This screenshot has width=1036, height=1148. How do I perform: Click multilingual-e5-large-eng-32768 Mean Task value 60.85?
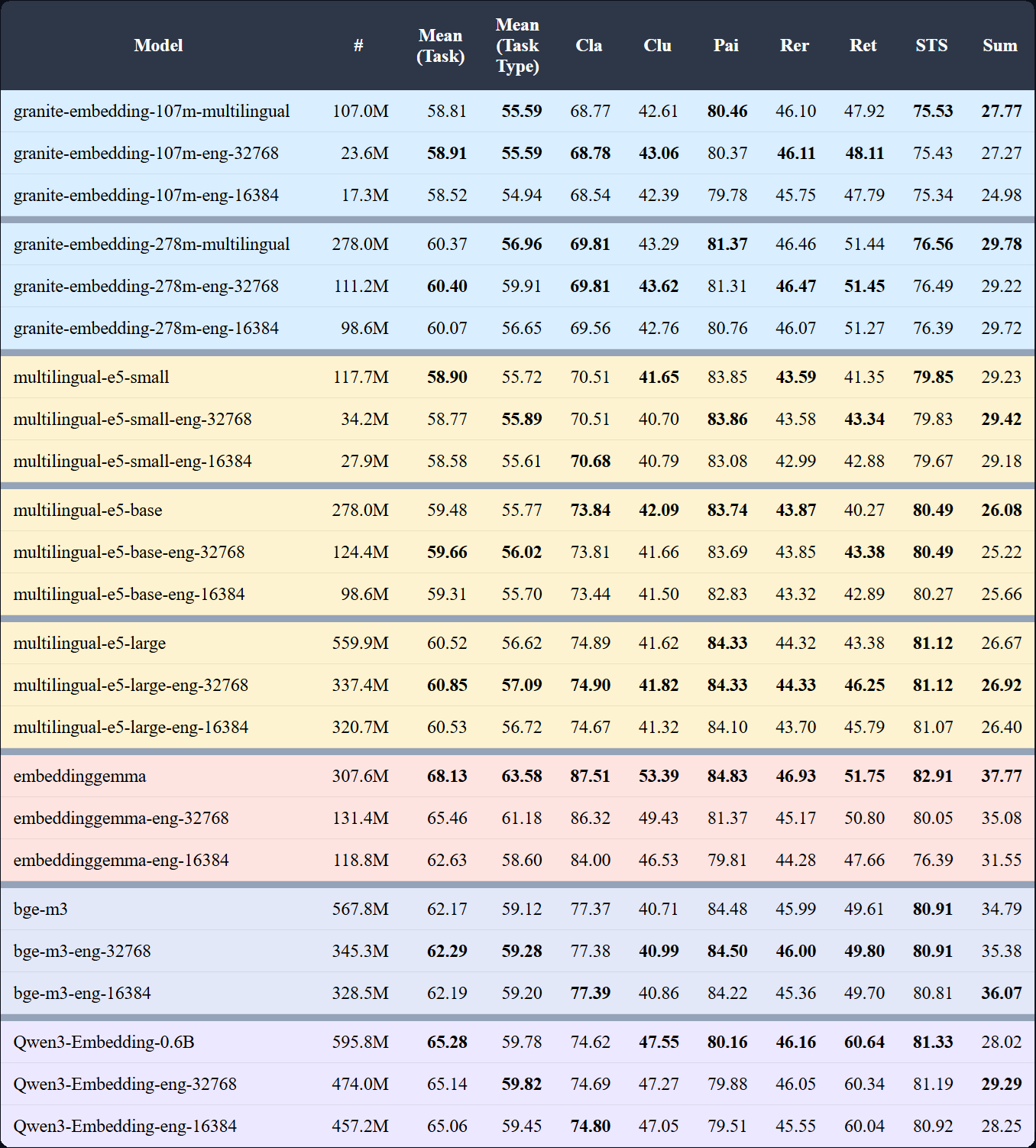pos(447,686)
